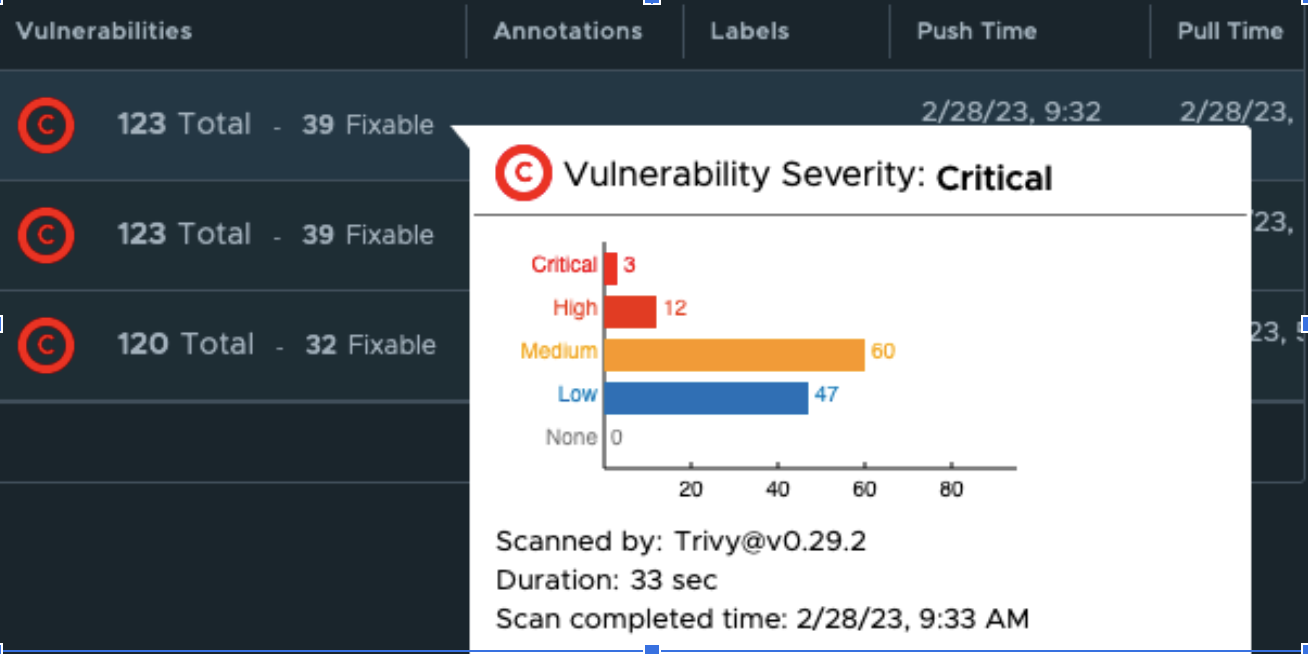Sort by the Pull Time column header
The width and height of the screenshot is (1308, 654).
coord(1229,31)
